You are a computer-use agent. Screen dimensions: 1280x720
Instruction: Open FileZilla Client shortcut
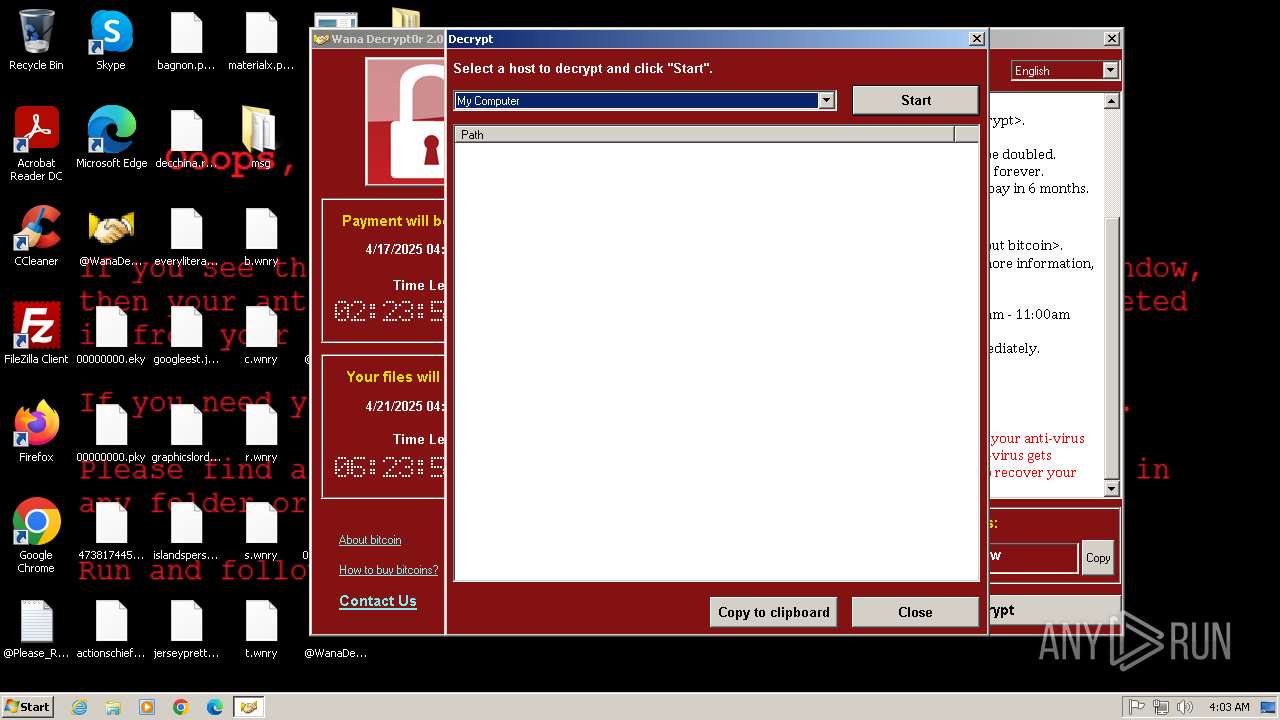tap(36, 334)
